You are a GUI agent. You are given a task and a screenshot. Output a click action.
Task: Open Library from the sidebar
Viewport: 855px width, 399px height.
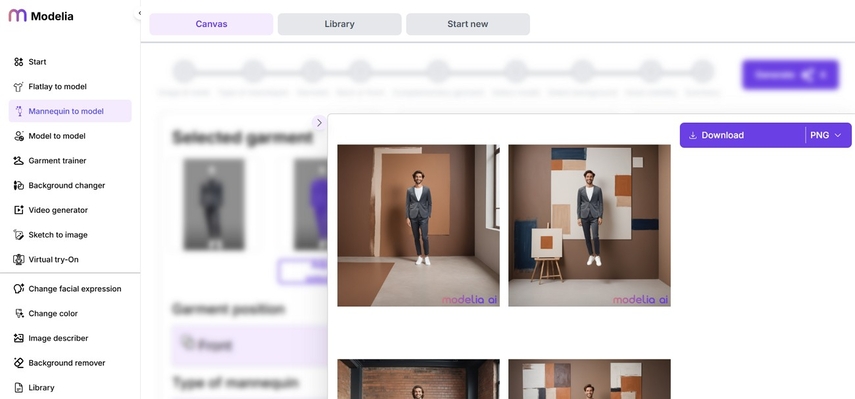(70, 388)
